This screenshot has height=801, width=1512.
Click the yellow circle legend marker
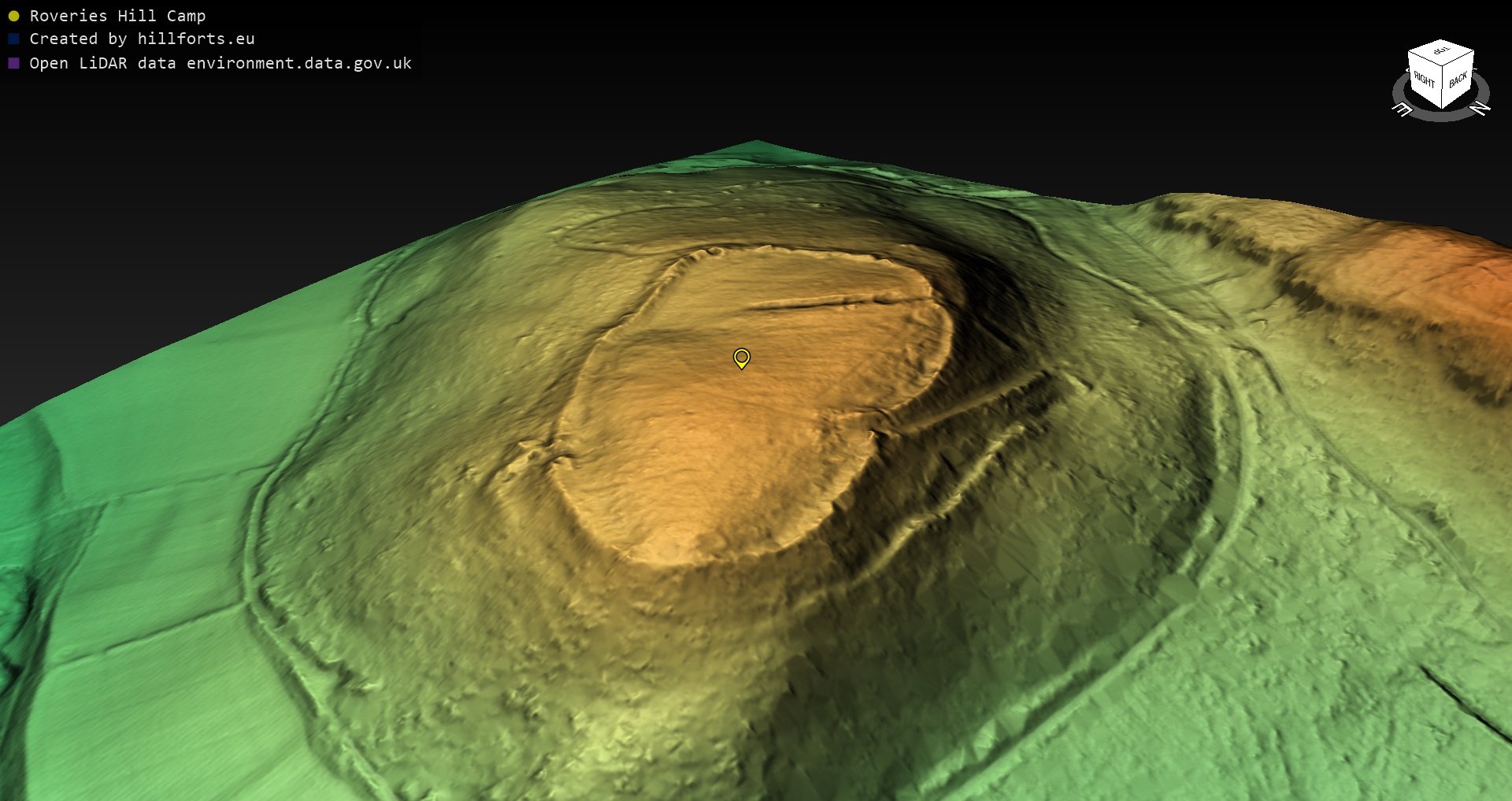(13, 16)
